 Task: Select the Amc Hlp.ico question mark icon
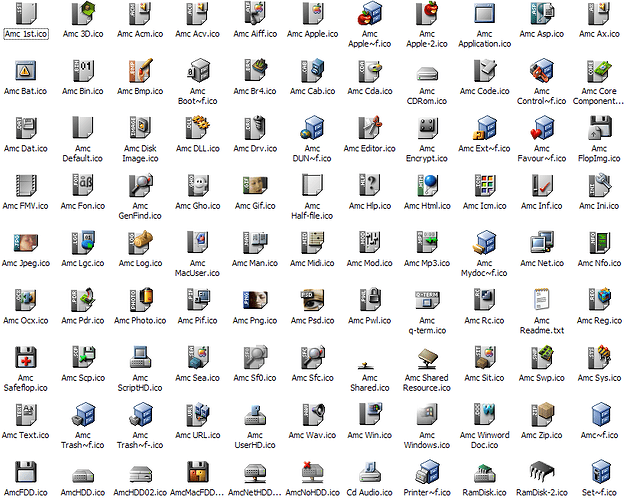(x=370, y=186)
